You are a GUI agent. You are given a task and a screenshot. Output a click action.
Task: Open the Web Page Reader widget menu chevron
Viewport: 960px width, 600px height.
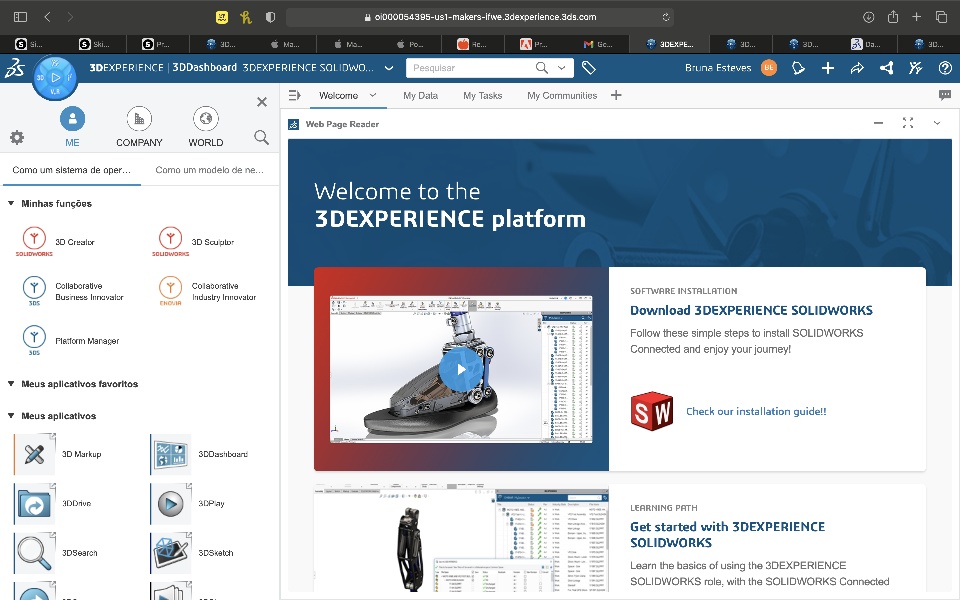pyautogui.click(x=937, y=124)
